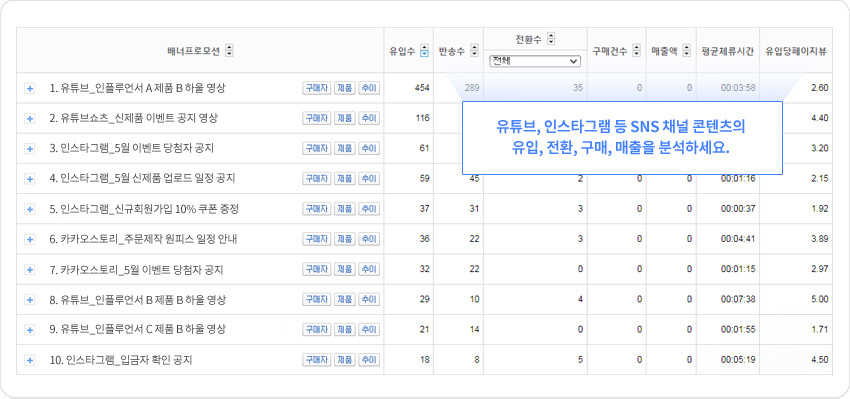The height and width of the screenshot is (399, 850).
Task: Click 추이 in row 4 신제품 업로드 일정
Action: coord(369,179)
